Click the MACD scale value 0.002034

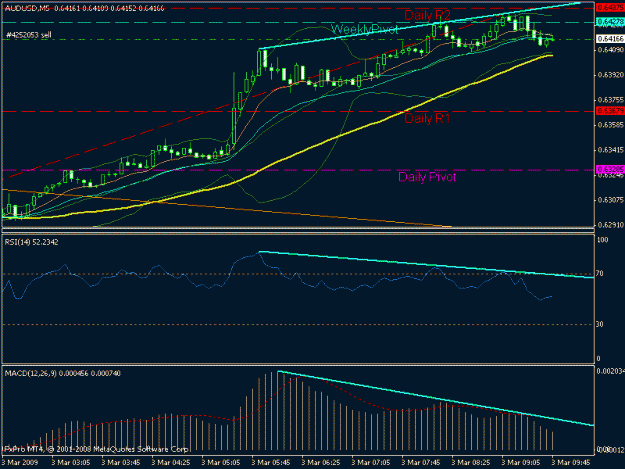click(x=611, y=371)
